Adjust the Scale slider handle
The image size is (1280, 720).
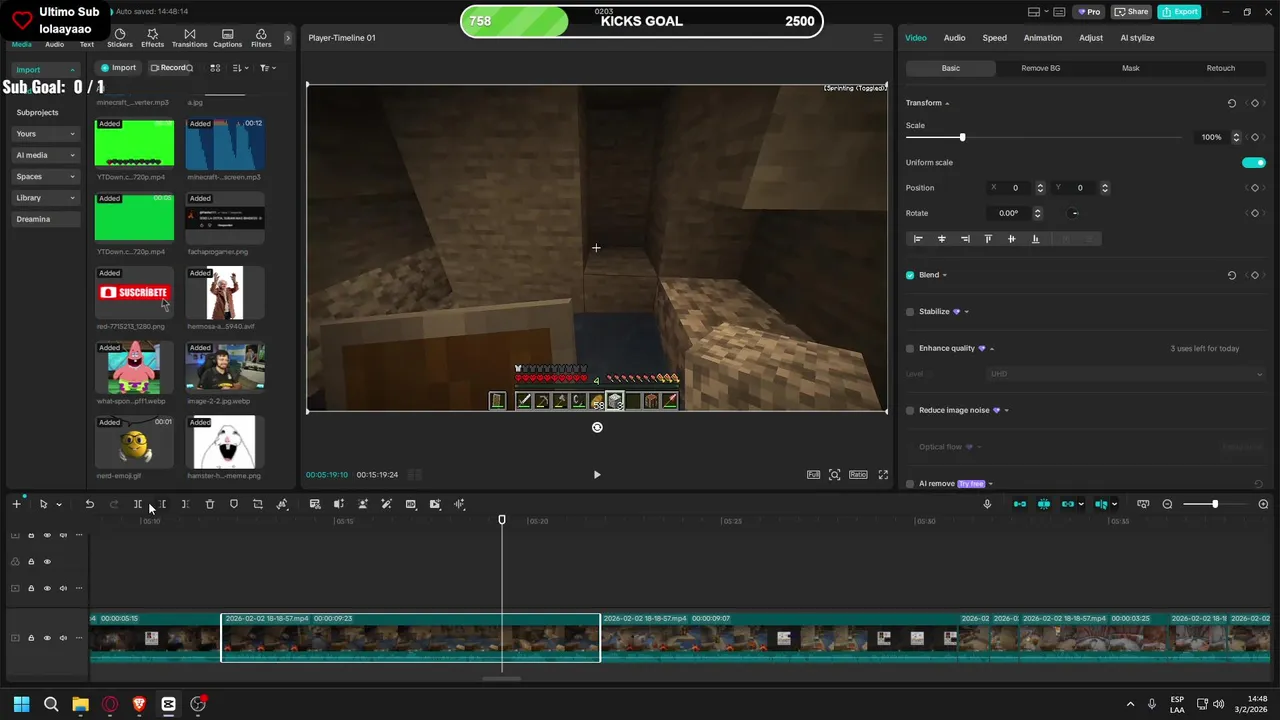coord(962,137)
